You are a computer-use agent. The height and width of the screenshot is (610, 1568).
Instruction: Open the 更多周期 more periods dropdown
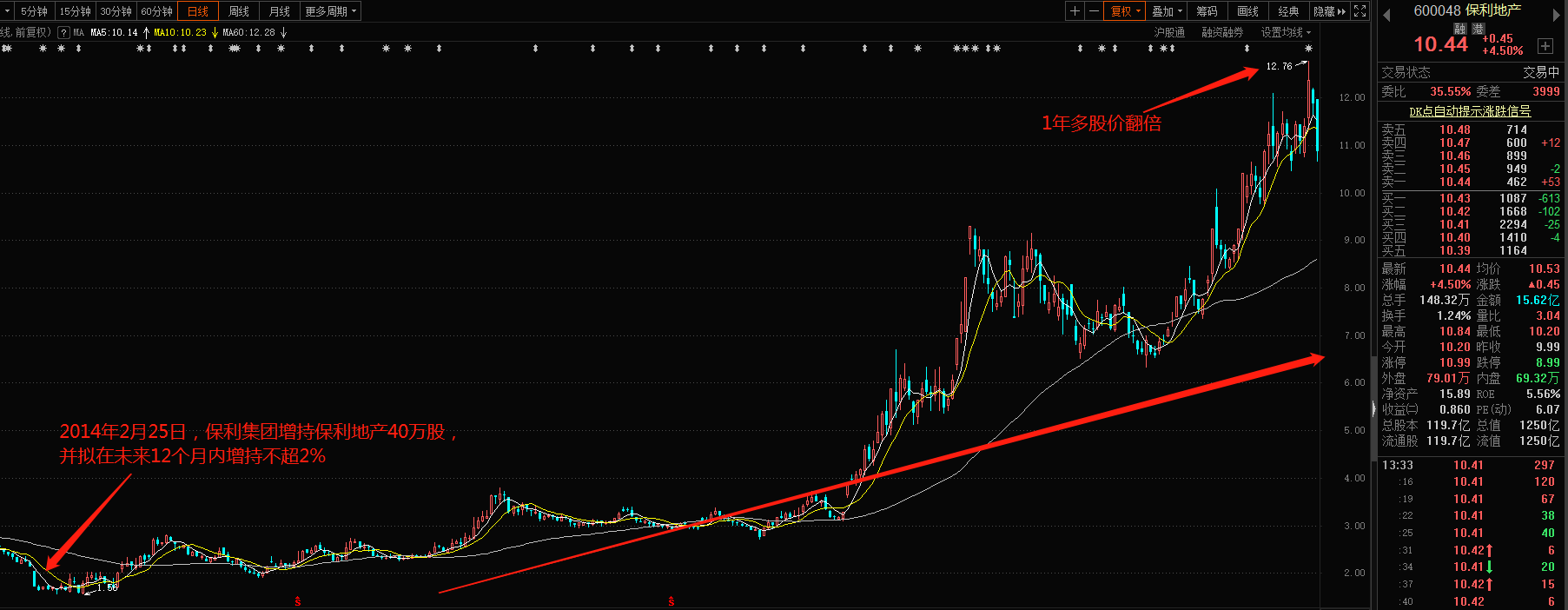[x=330, y=11]
